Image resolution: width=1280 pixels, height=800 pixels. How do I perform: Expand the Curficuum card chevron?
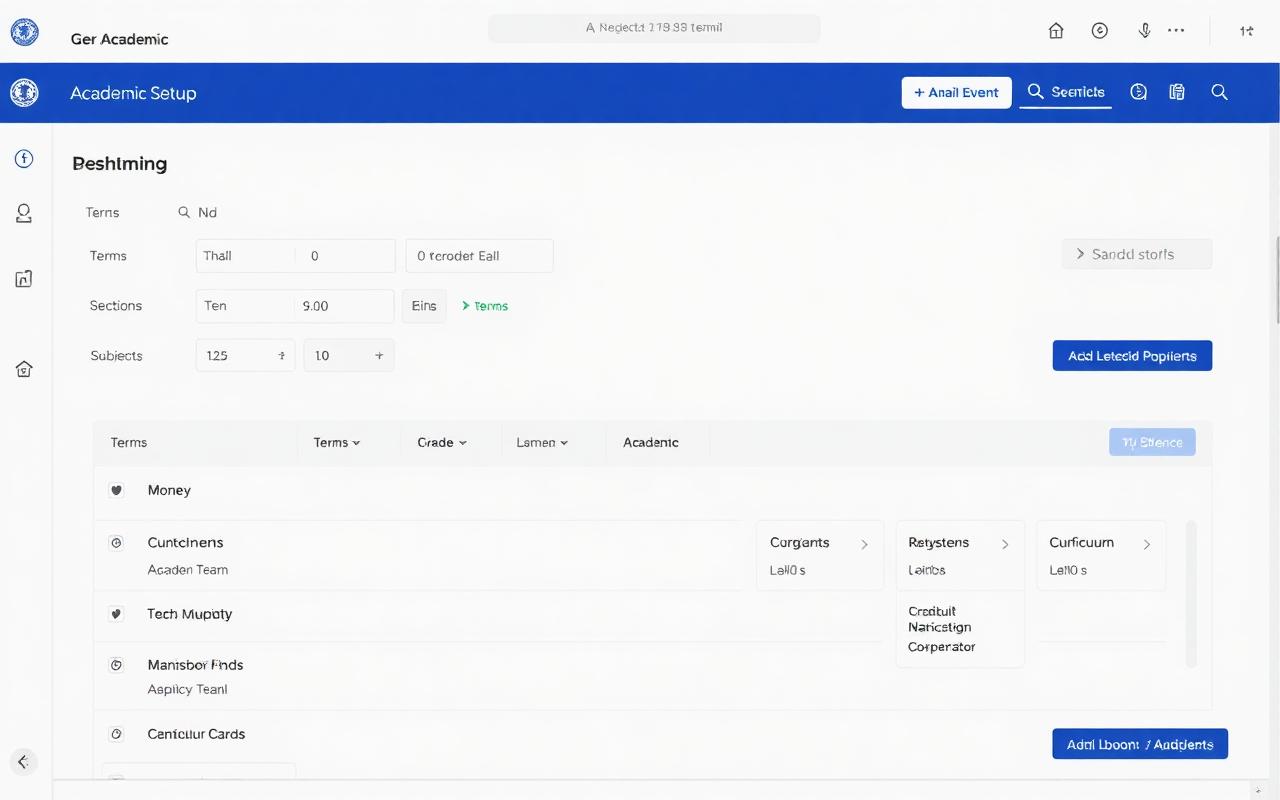[1146, 545]
